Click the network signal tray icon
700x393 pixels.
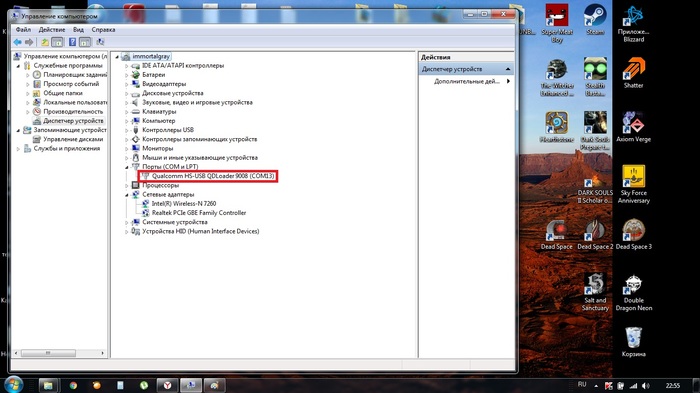point(633,385)
